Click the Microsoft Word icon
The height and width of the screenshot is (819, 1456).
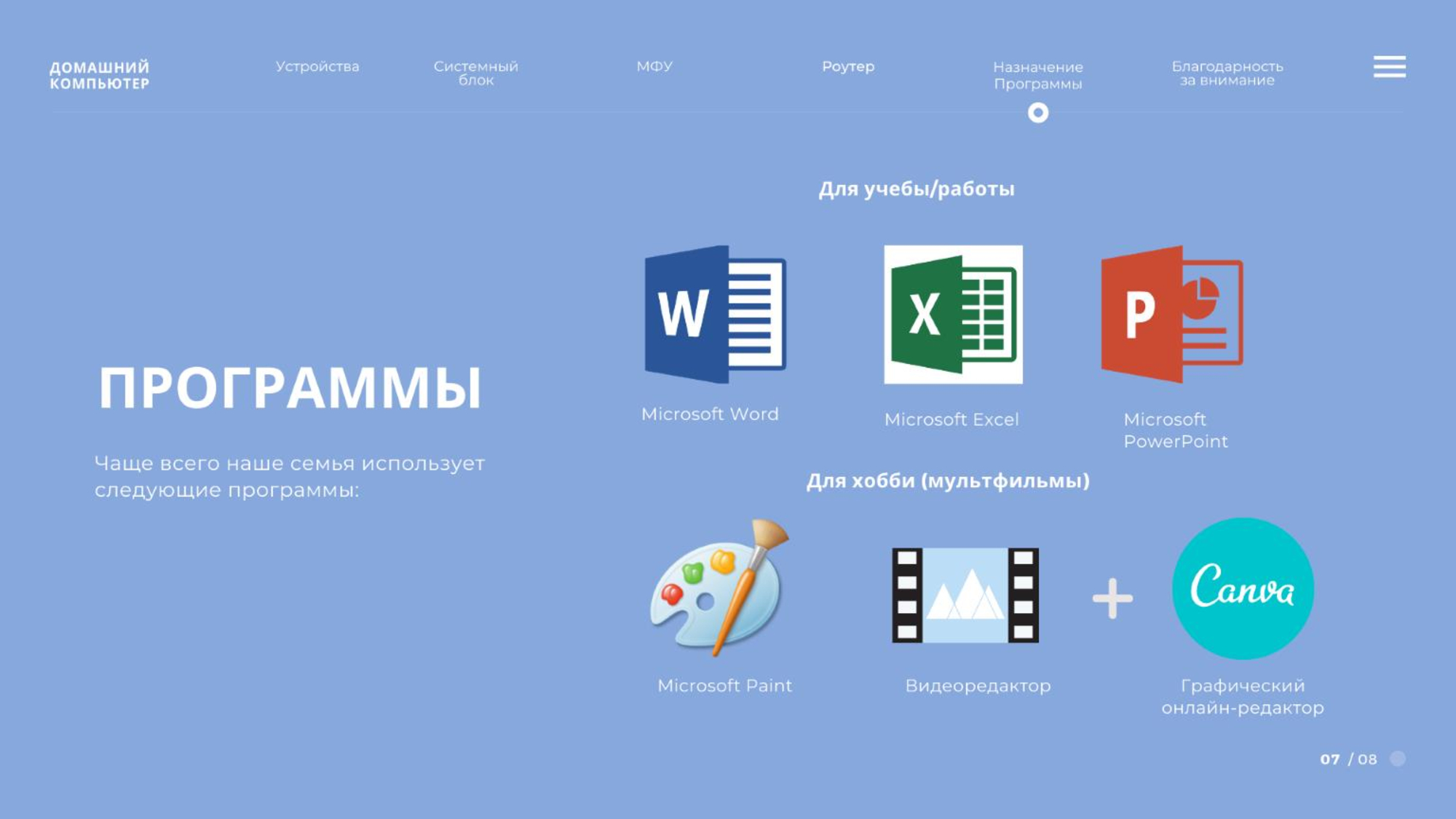[x=716, y=314]
